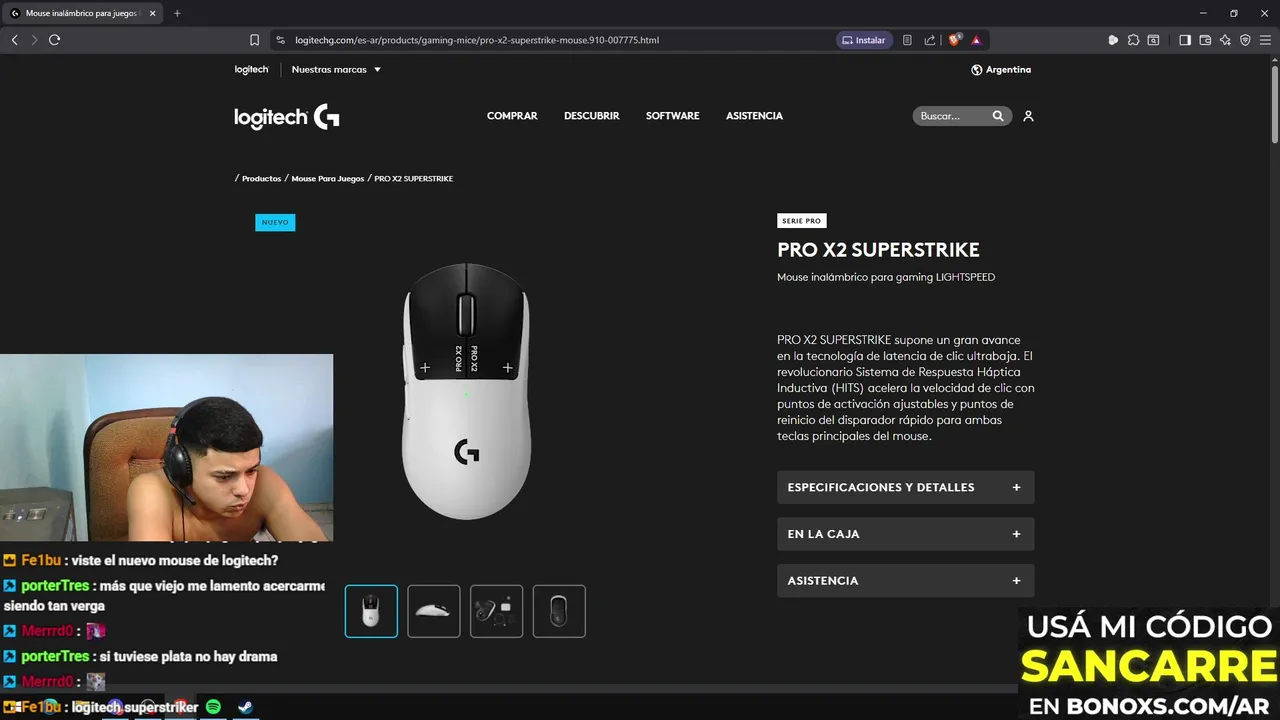
Task: Expand the En La Caja section
Action: [906, 534]
